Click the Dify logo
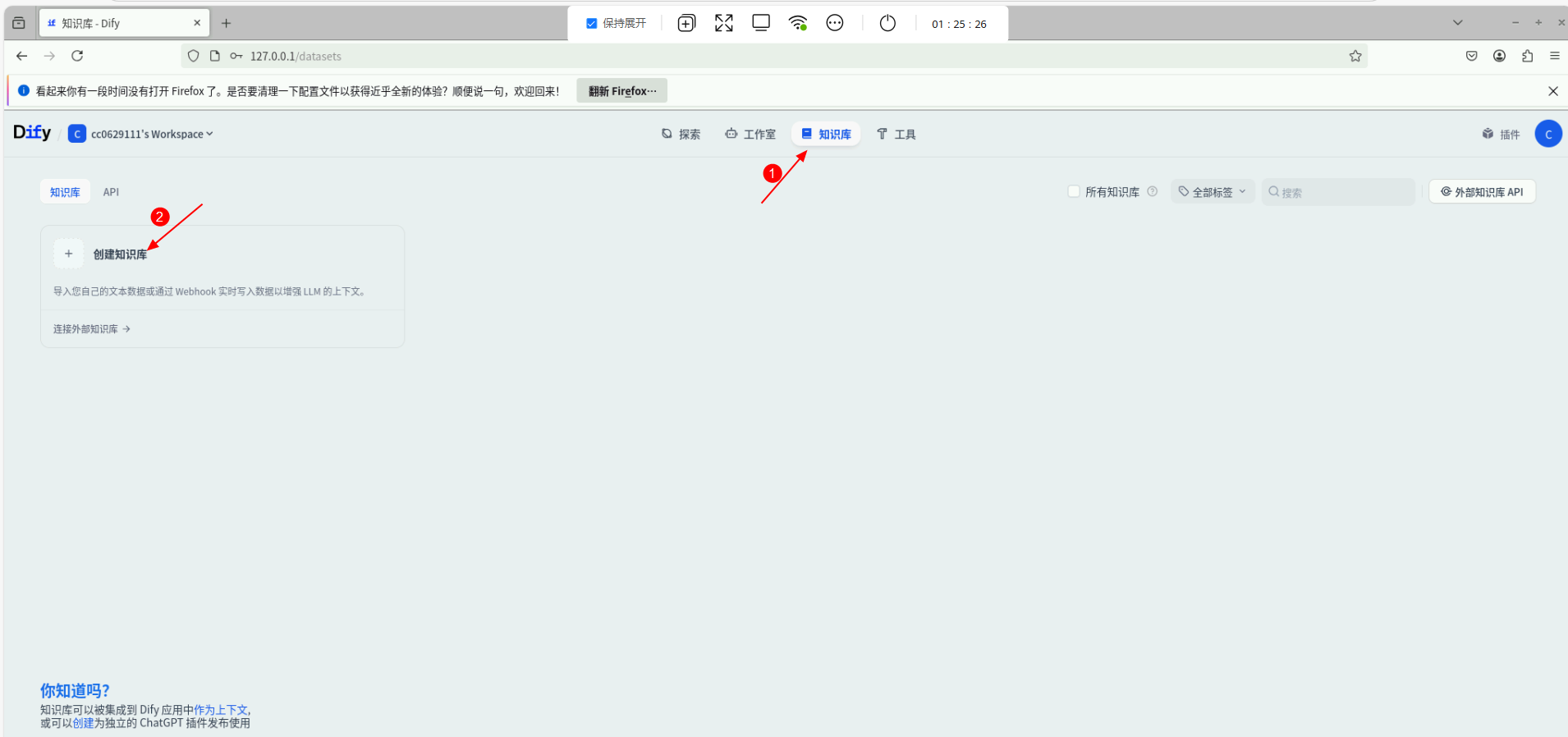 click(x=32, y=133)
